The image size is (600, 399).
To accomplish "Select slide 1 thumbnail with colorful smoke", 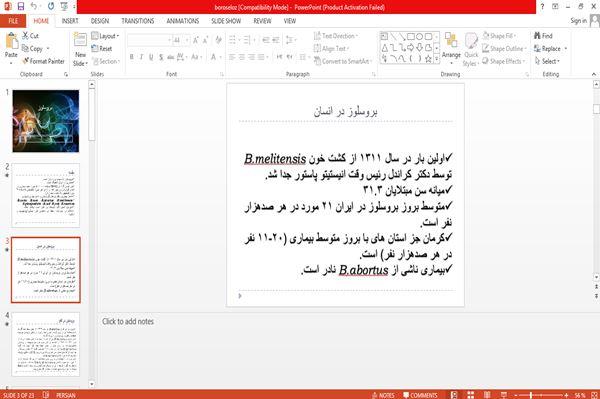I will [46, 121].
